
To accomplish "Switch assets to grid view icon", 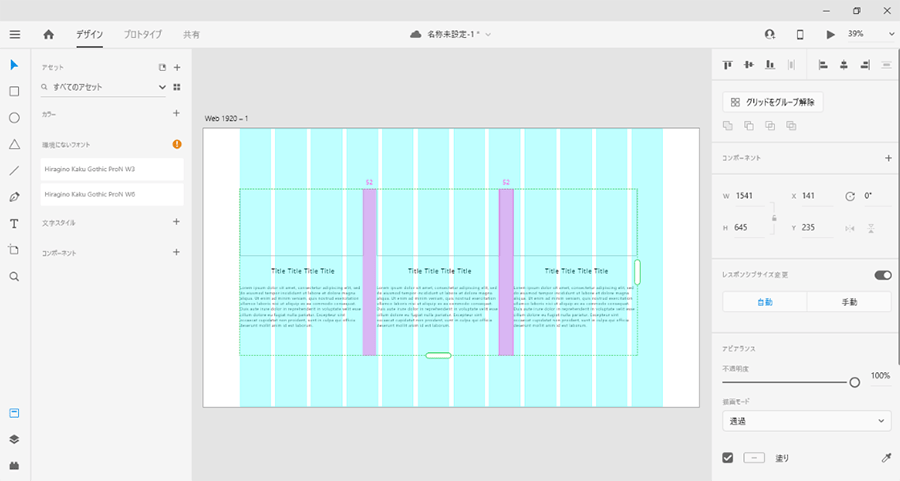I will point(177,87).
